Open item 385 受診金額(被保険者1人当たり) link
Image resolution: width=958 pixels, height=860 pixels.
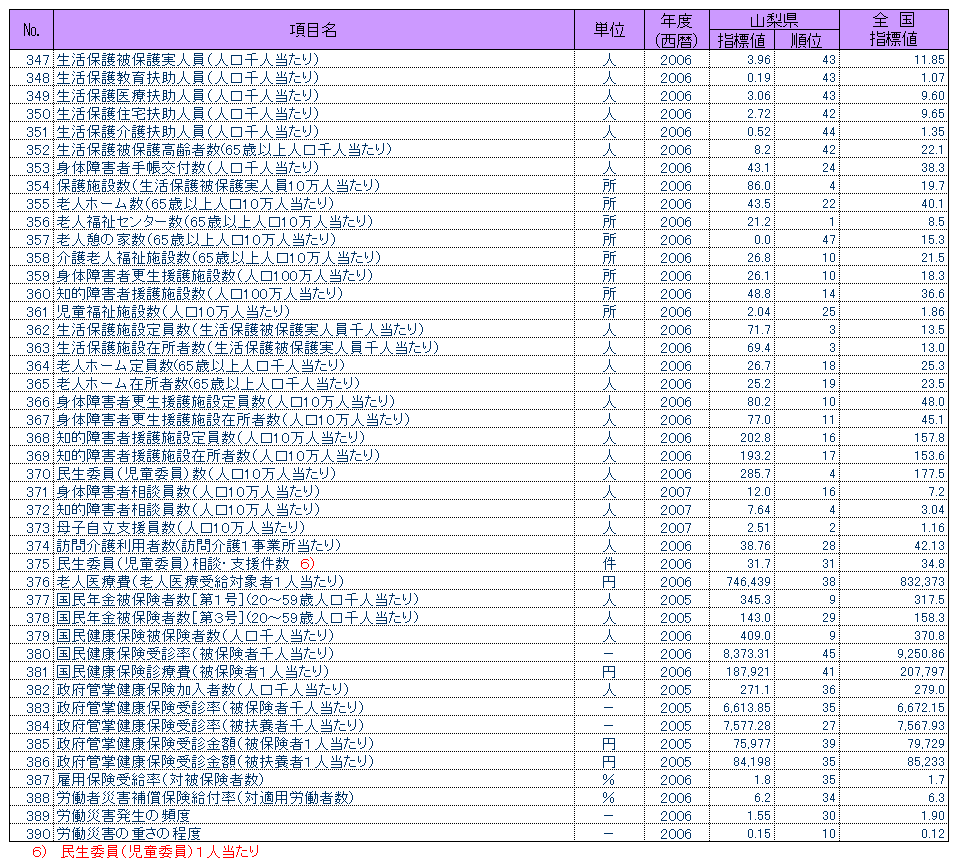[214, 744]
